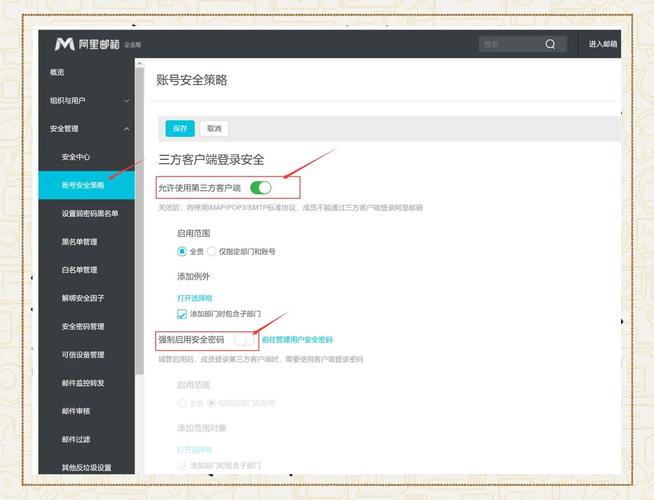Click the Alibaba Mail M logo

pyautogui.click(x=65, y=44)
